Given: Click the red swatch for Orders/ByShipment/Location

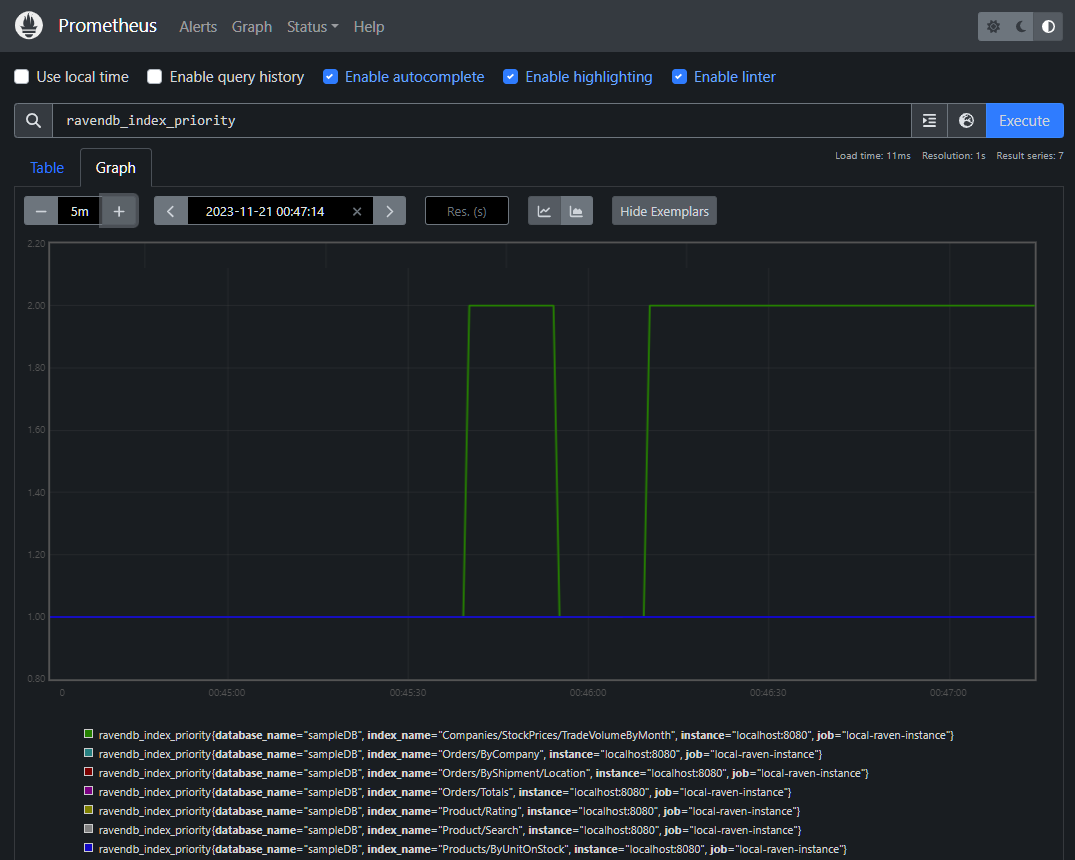Looking at the screenshot, I should [88, 772].
